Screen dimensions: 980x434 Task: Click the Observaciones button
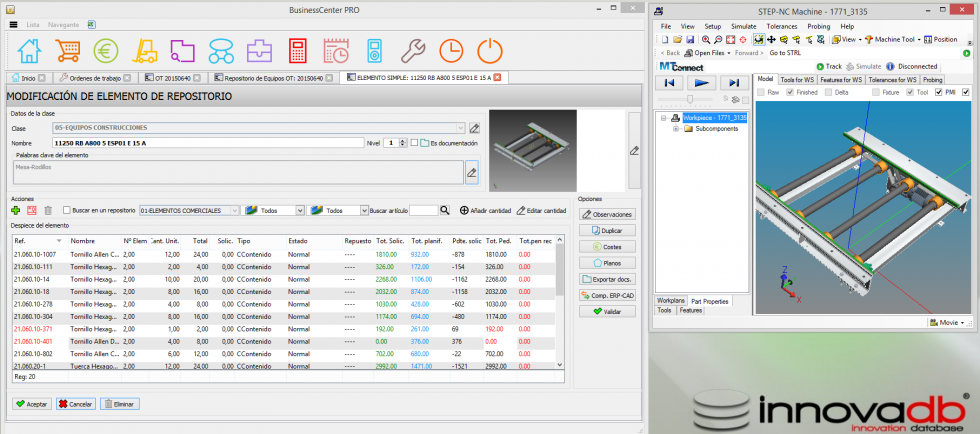point(607,214)
